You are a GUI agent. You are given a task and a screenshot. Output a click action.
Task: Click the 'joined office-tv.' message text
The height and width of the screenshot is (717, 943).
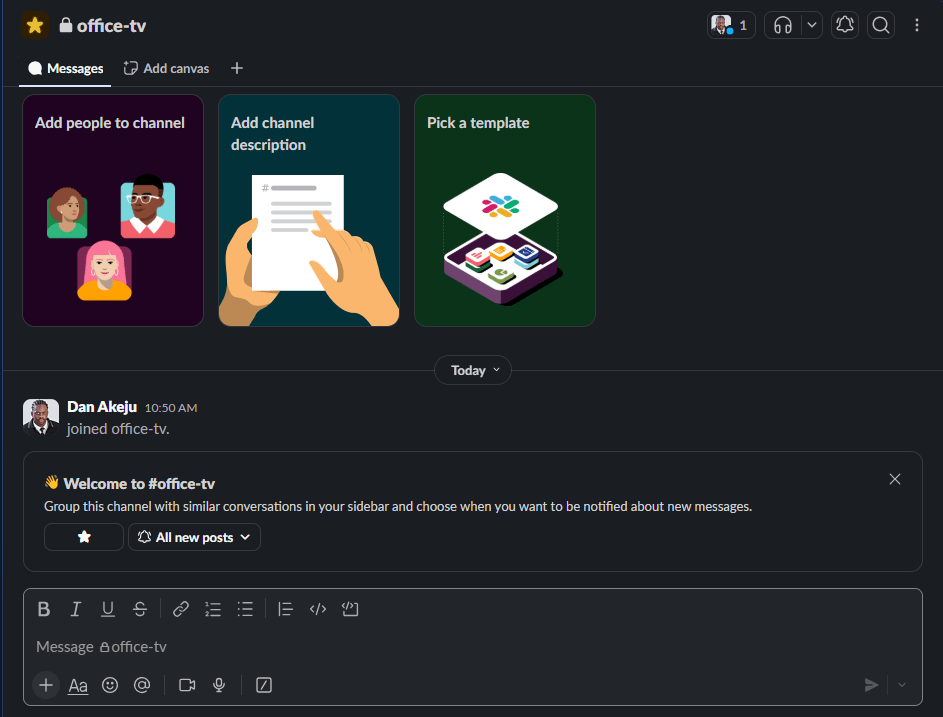[x=118, y=429]
